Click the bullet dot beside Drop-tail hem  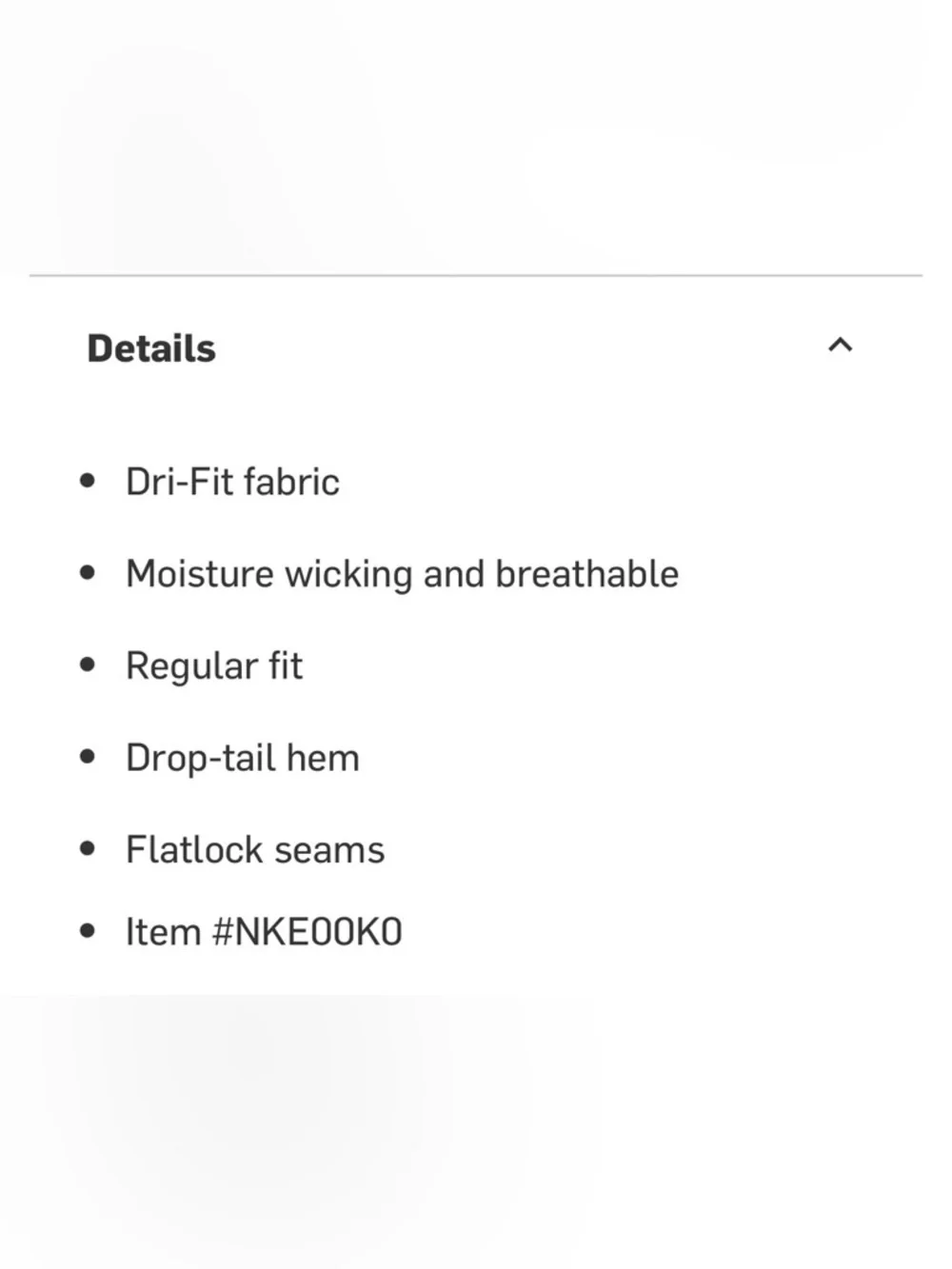[89, 757]
